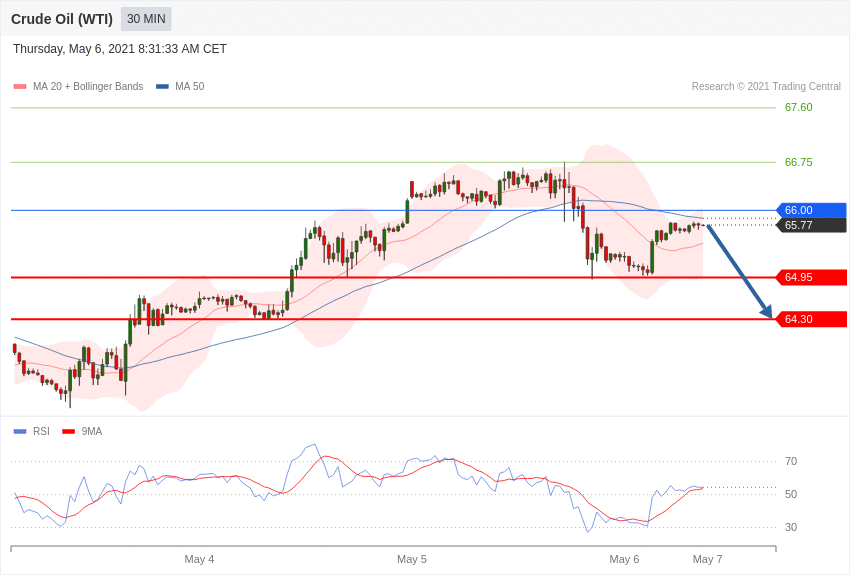Click the blue MA 50 legend swatch
This screenshot has width=850, height=576.
click(162, 86)
